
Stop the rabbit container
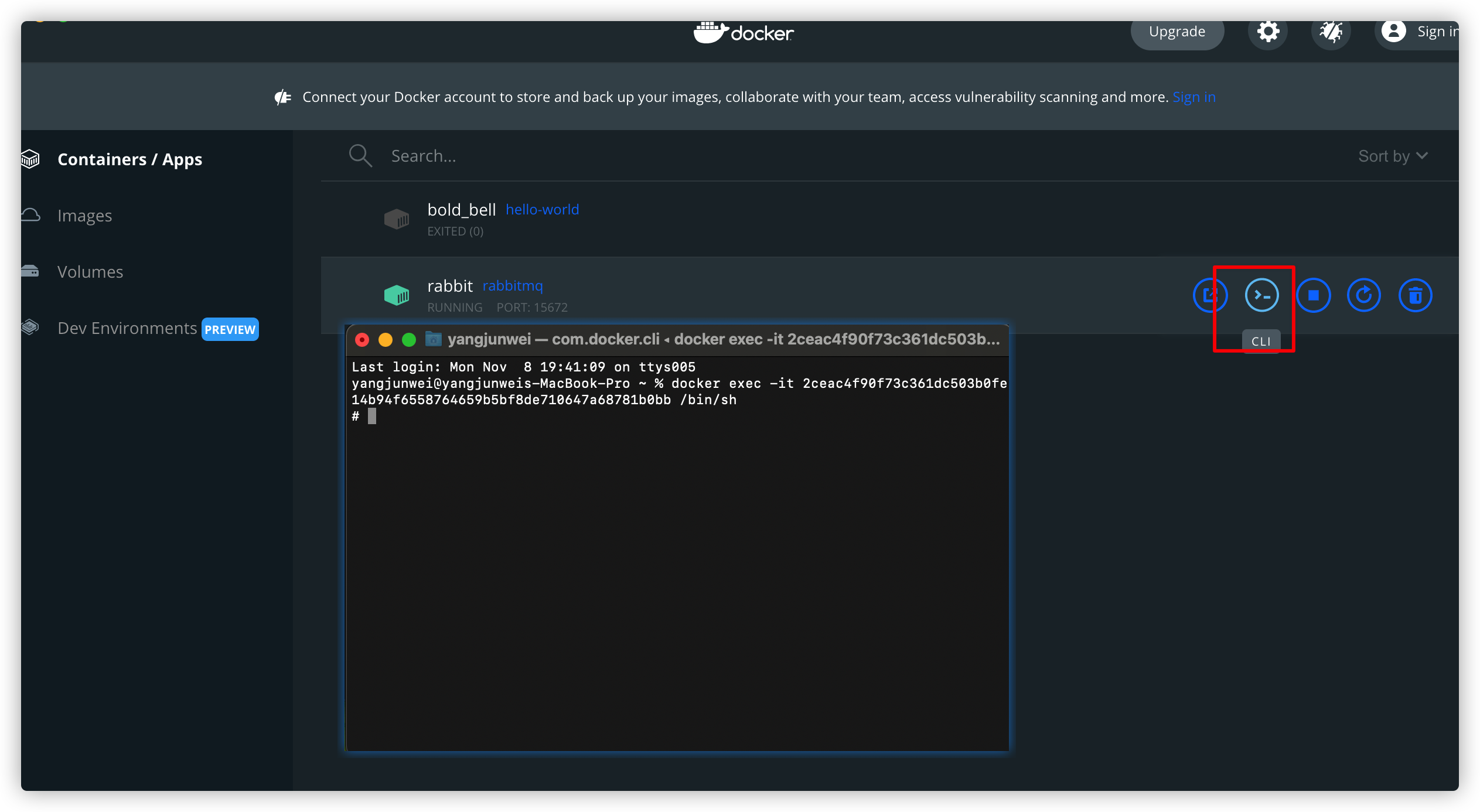[x=1313, y=295]
